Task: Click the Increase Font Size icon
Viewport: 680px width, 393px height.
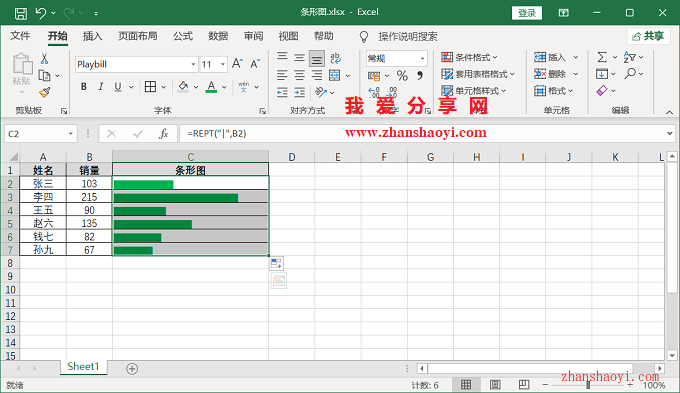Action: 237,64
